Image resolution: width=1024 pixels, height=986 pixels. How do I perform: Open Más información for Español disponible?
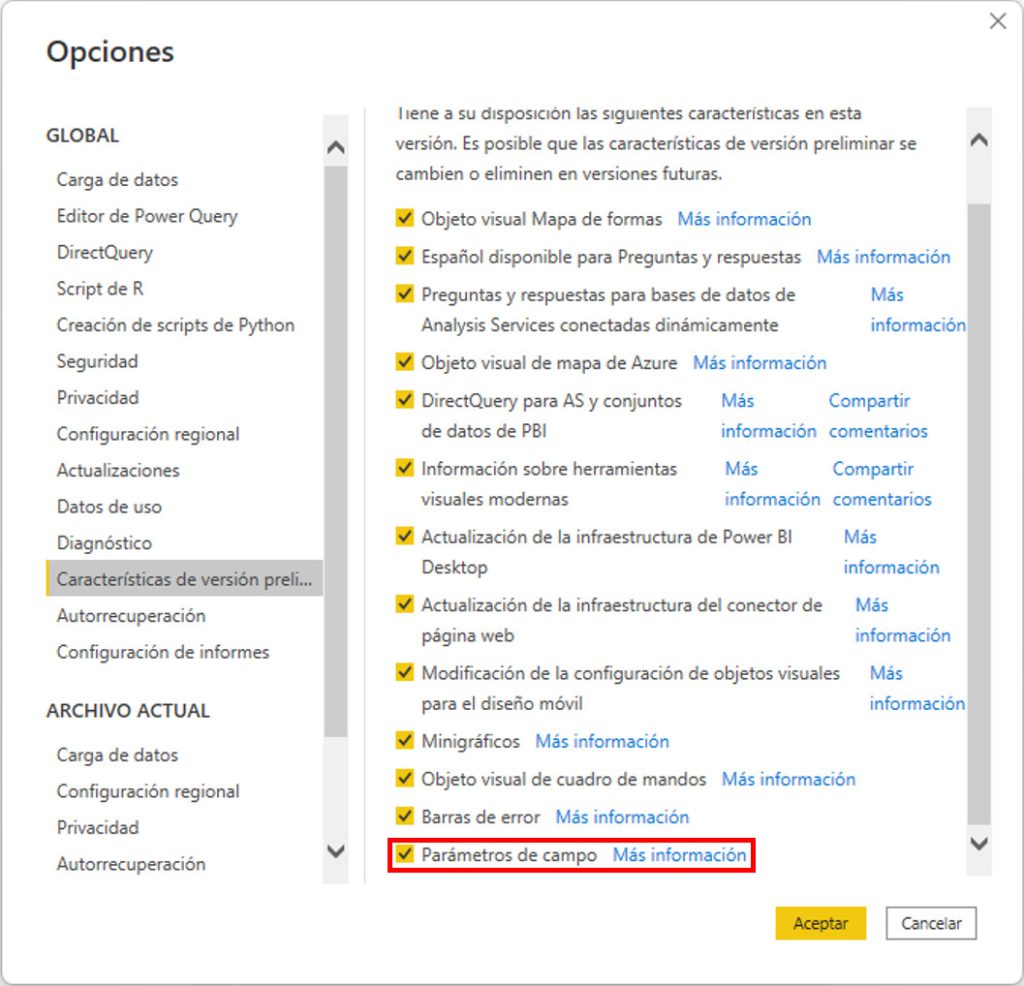click(x=884, y=257)
